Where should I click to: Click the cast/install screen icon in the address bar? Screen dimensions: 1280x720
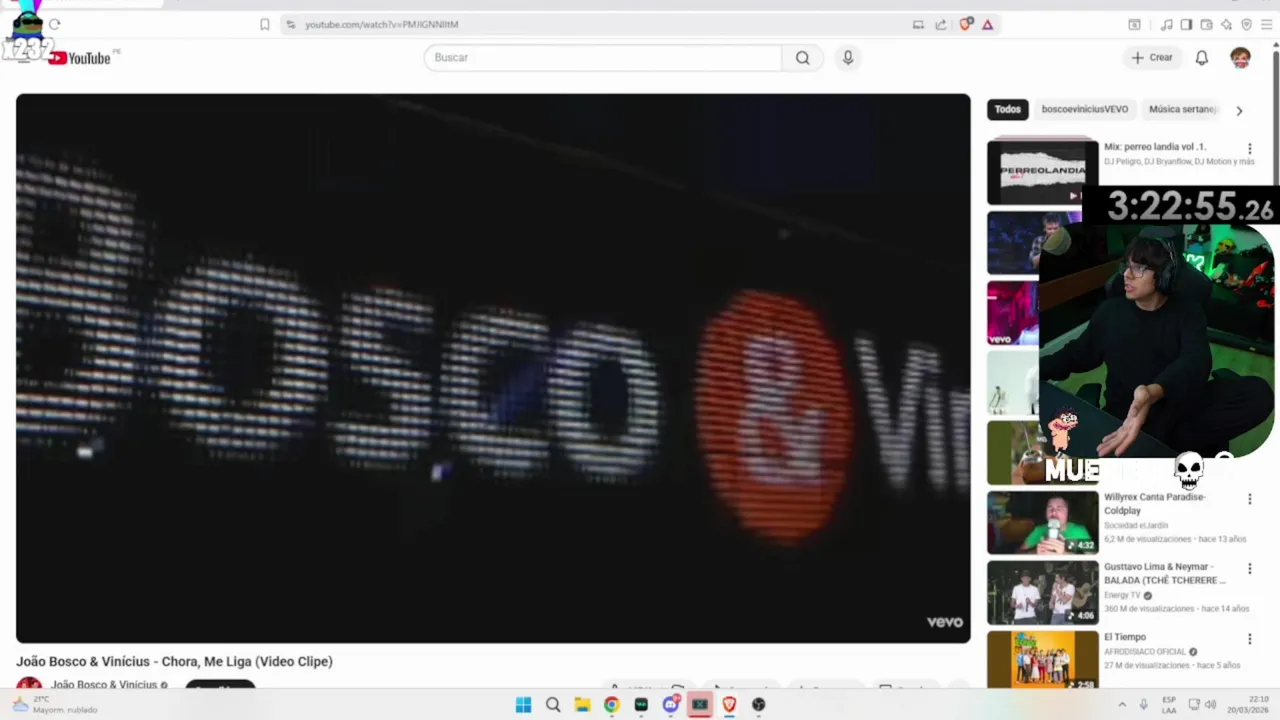coord(918,24)
